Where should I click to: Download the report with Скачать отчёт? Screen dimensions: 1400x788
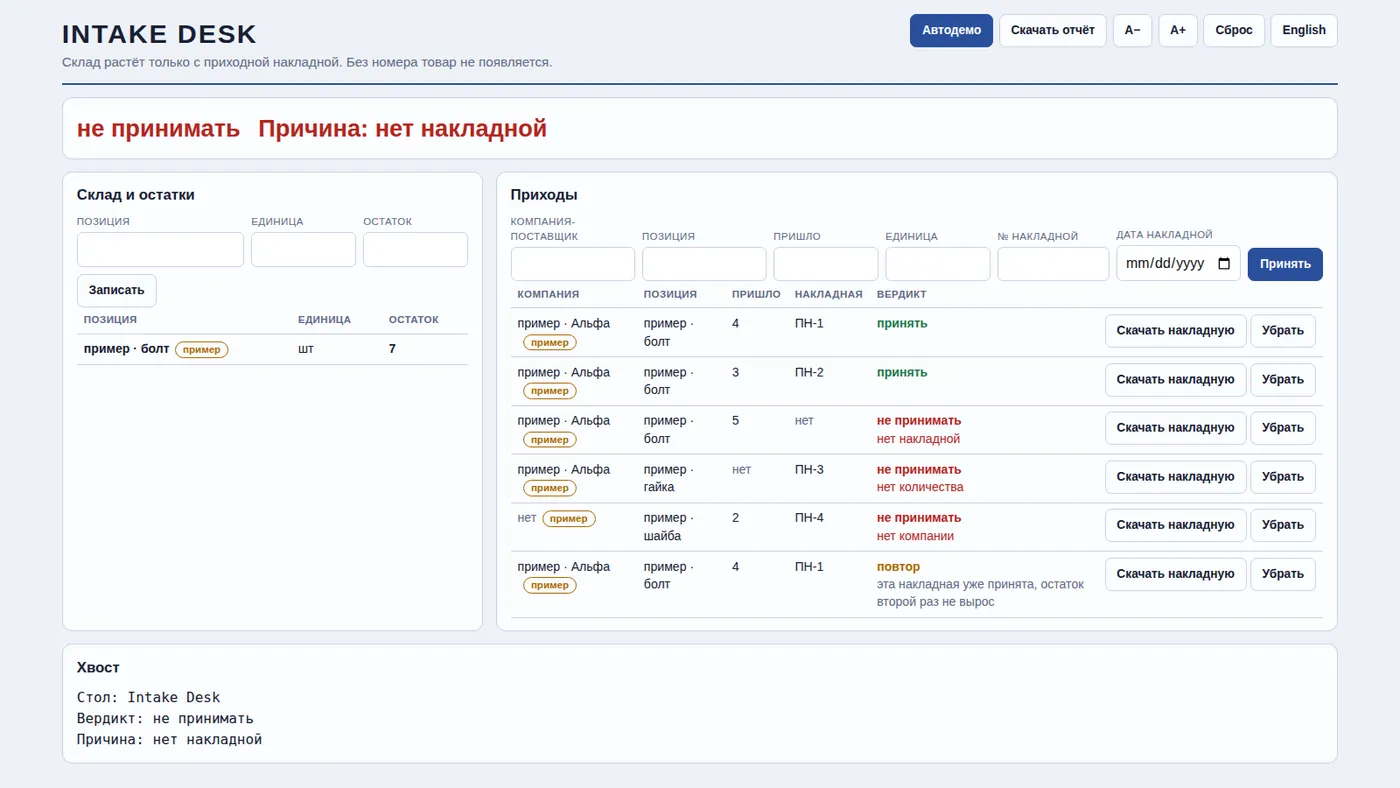[x=1053, y=30]
